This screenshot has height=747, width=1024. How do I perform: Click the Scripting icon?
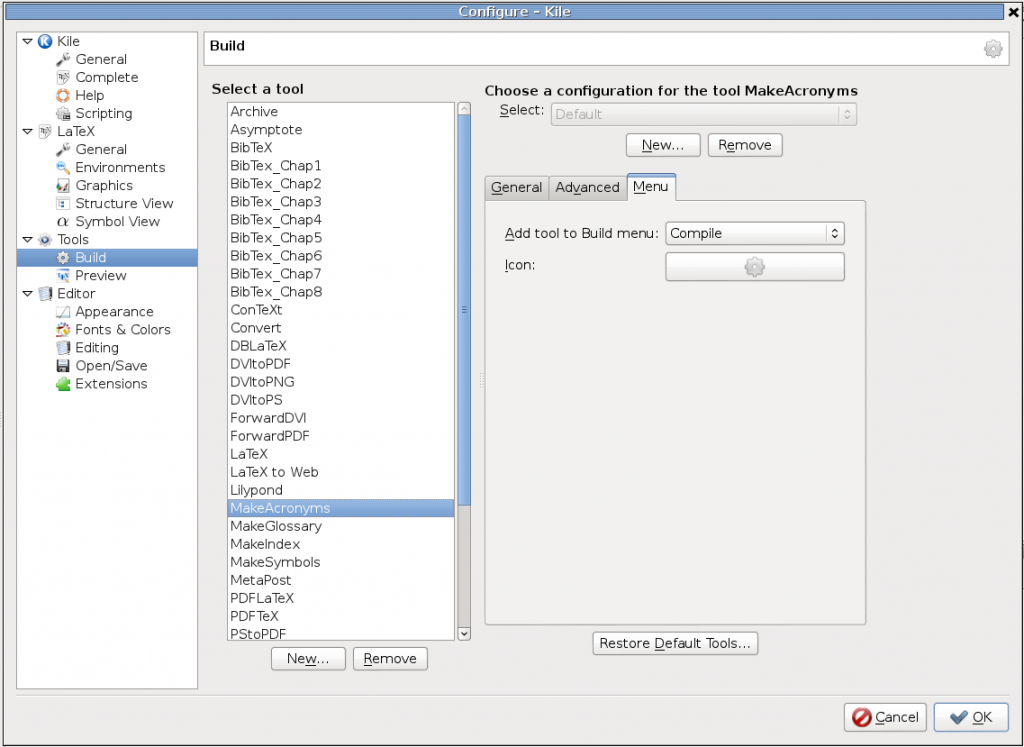coord(63,114)
